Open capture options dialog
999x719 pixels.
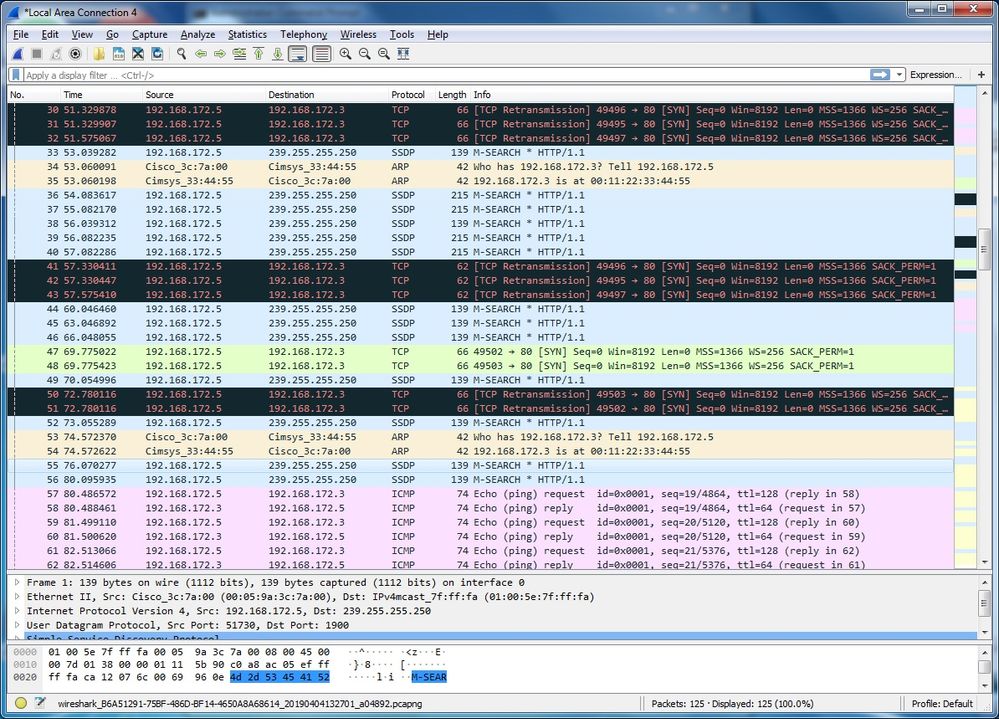point(75,54)
